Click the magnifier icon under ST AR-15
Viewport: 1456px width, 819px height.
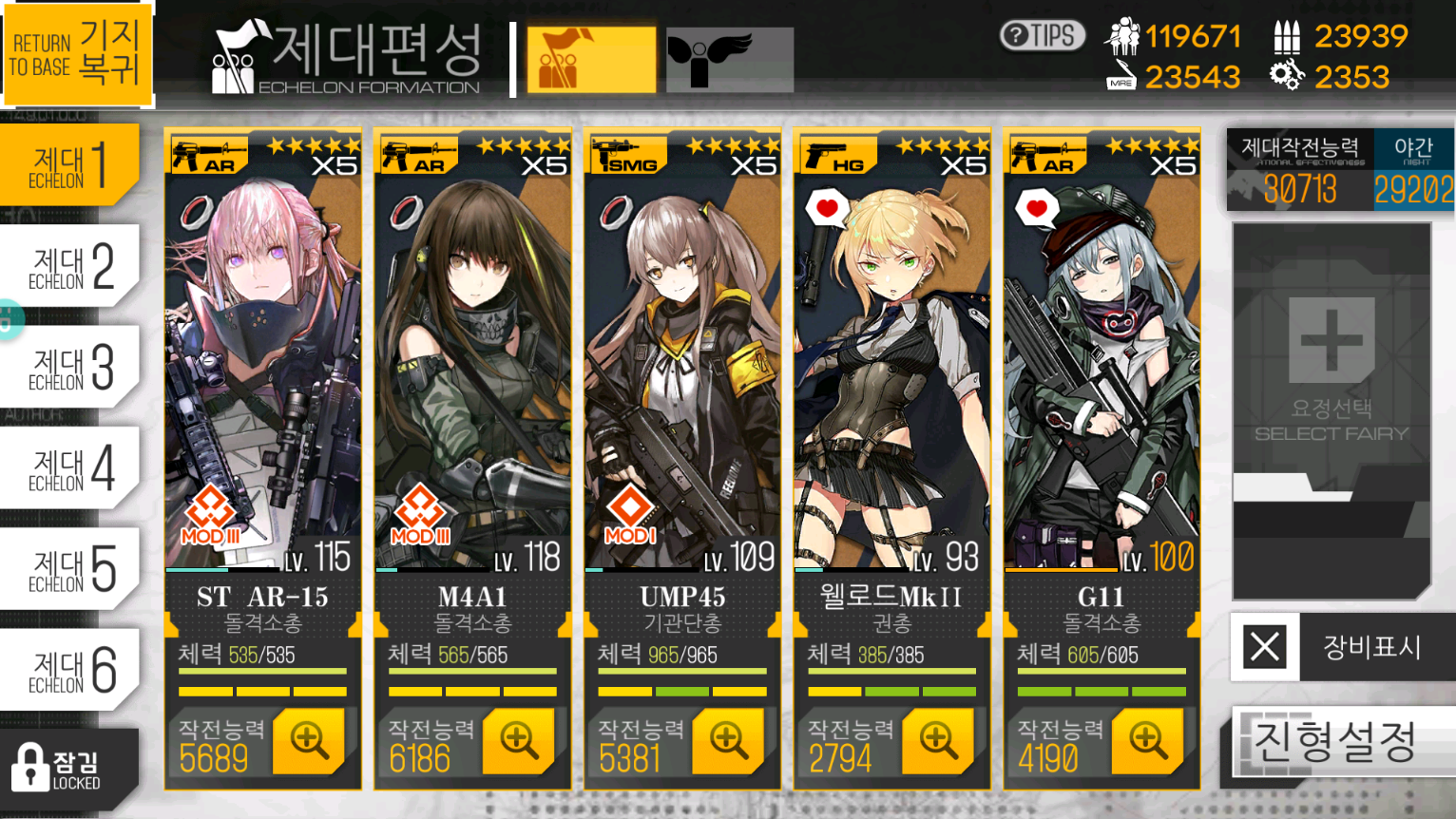tap(309, 740)
